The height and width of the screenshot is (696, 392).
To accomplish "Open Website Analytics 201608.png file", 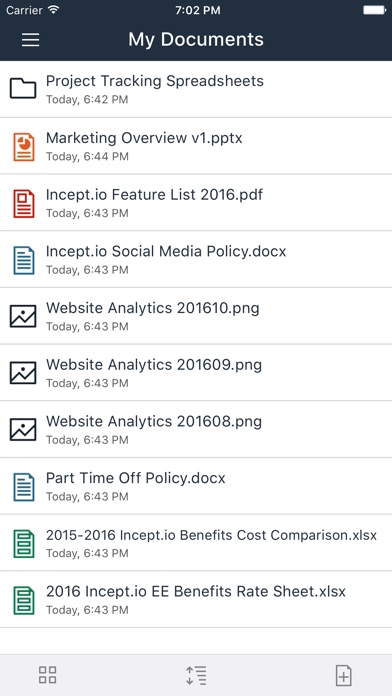I will (196, 429).
